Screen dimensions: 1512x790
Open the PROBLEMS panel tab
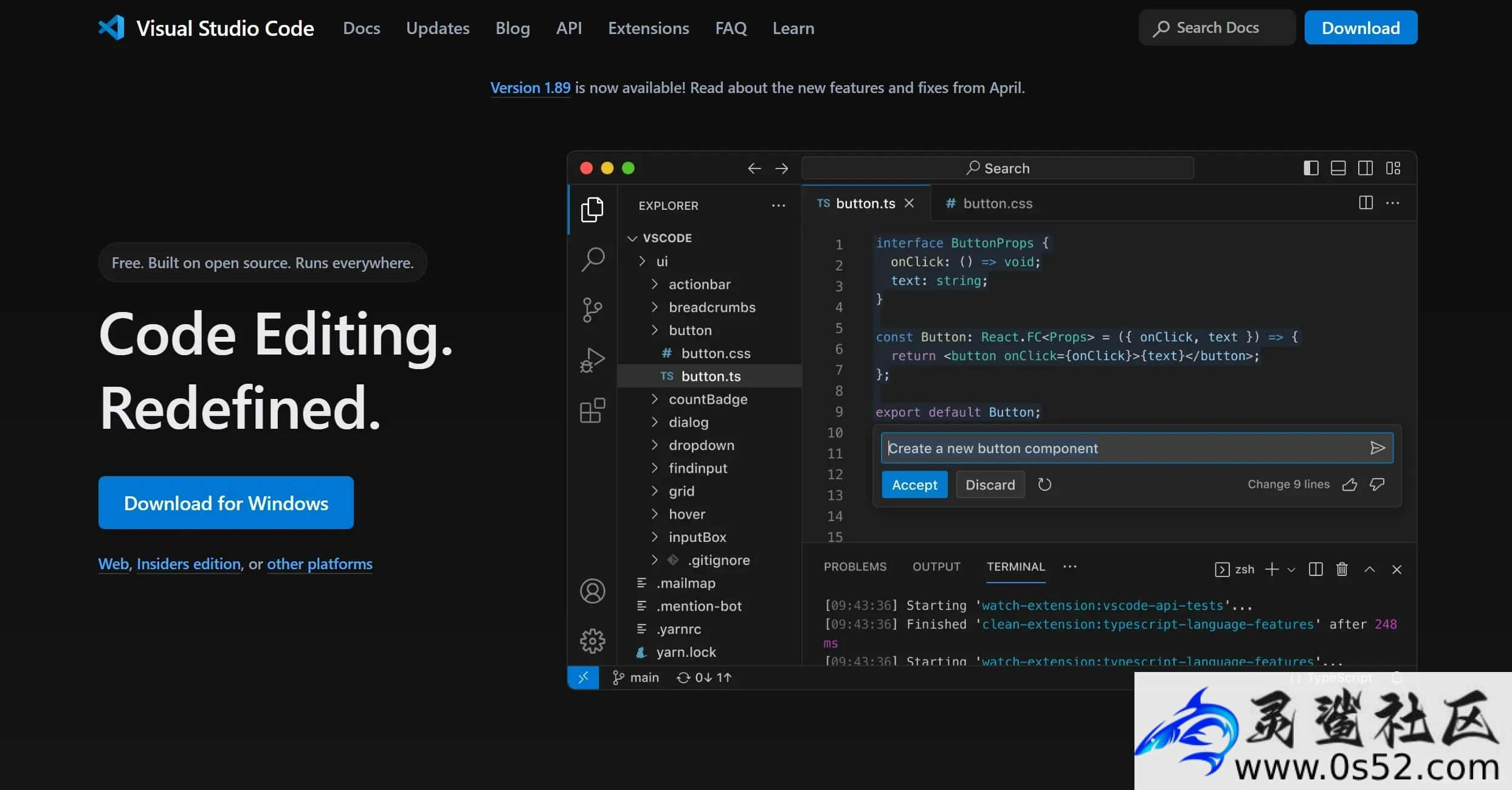[855, 567]
